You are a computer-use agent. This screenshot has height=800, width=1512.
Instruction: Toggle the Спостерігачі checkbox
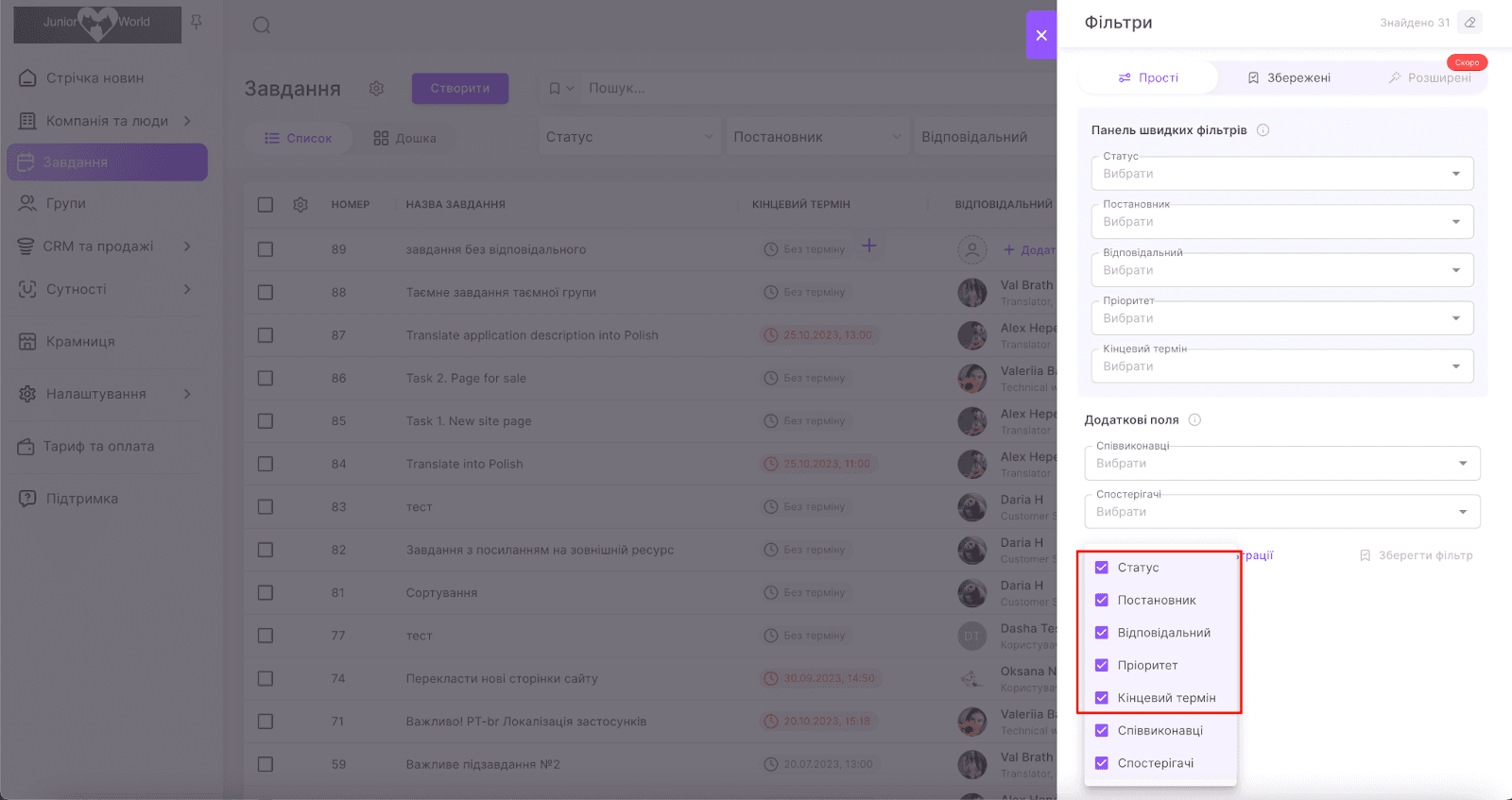pyautogui.click(x=1102, y=763)
